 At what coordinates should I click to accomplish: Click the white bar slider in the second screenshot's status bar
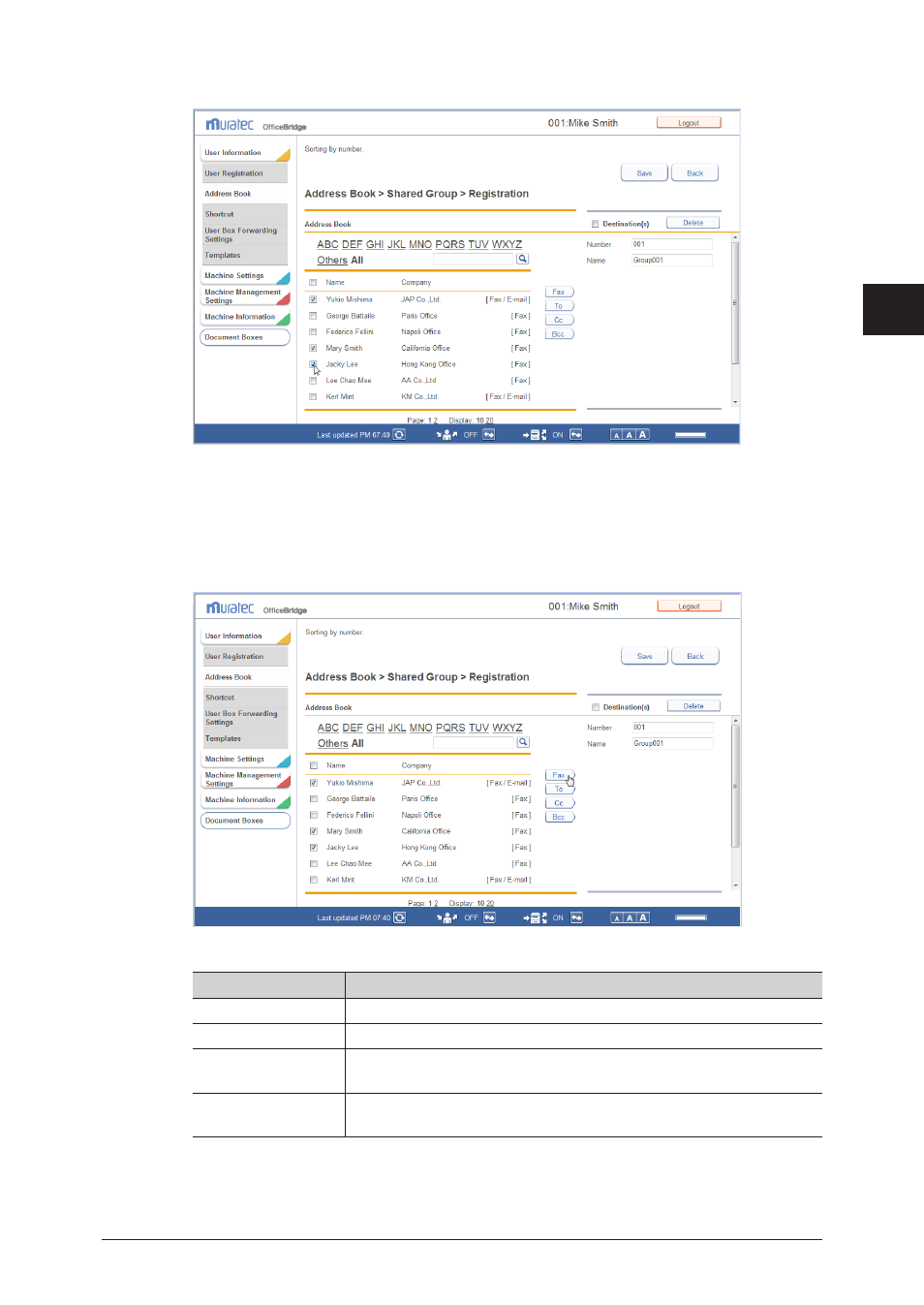pyautogui.click(x=691, y=917)
